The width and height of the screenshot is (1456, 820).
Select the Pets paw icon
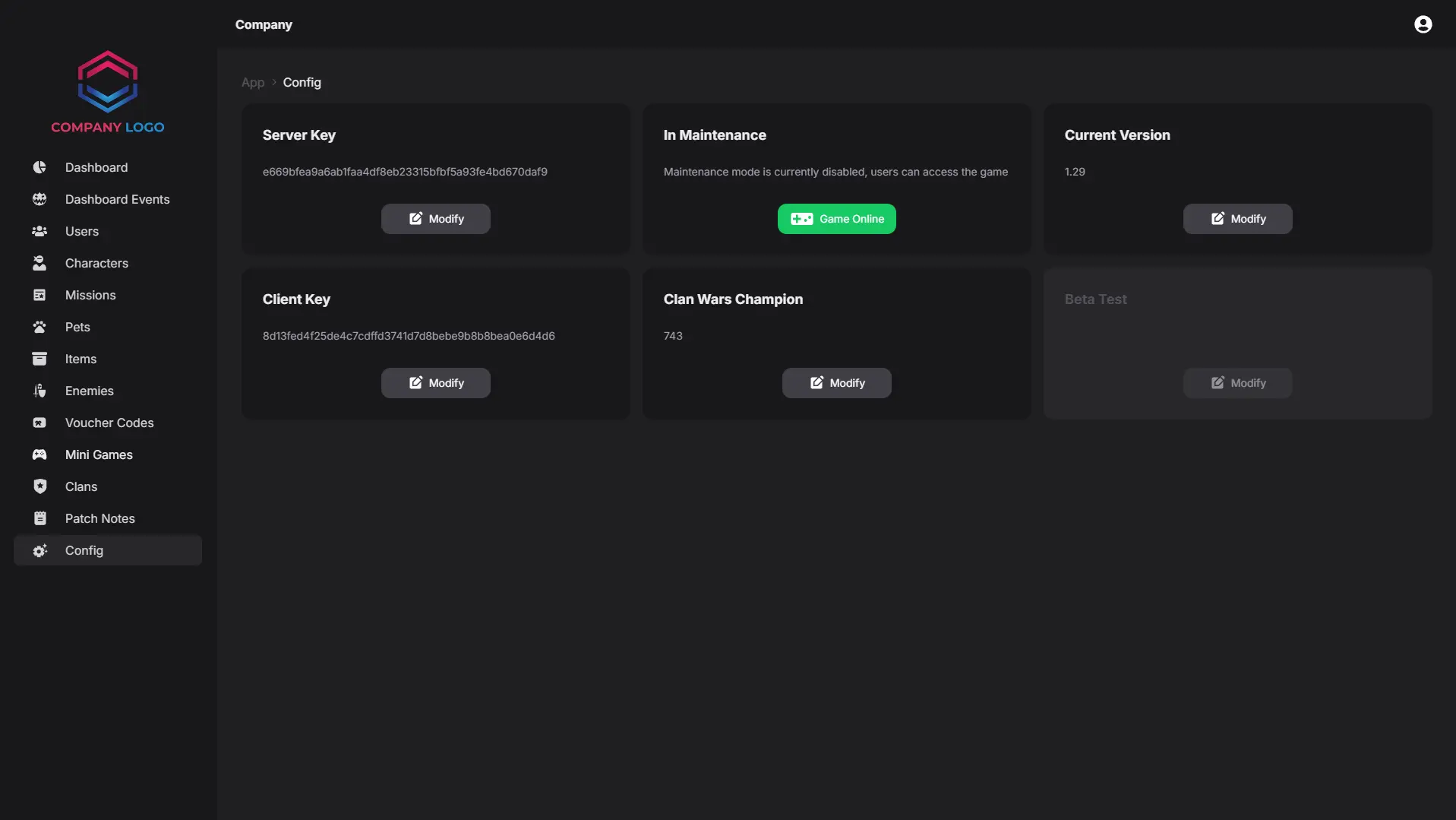(x=39, y=327)
